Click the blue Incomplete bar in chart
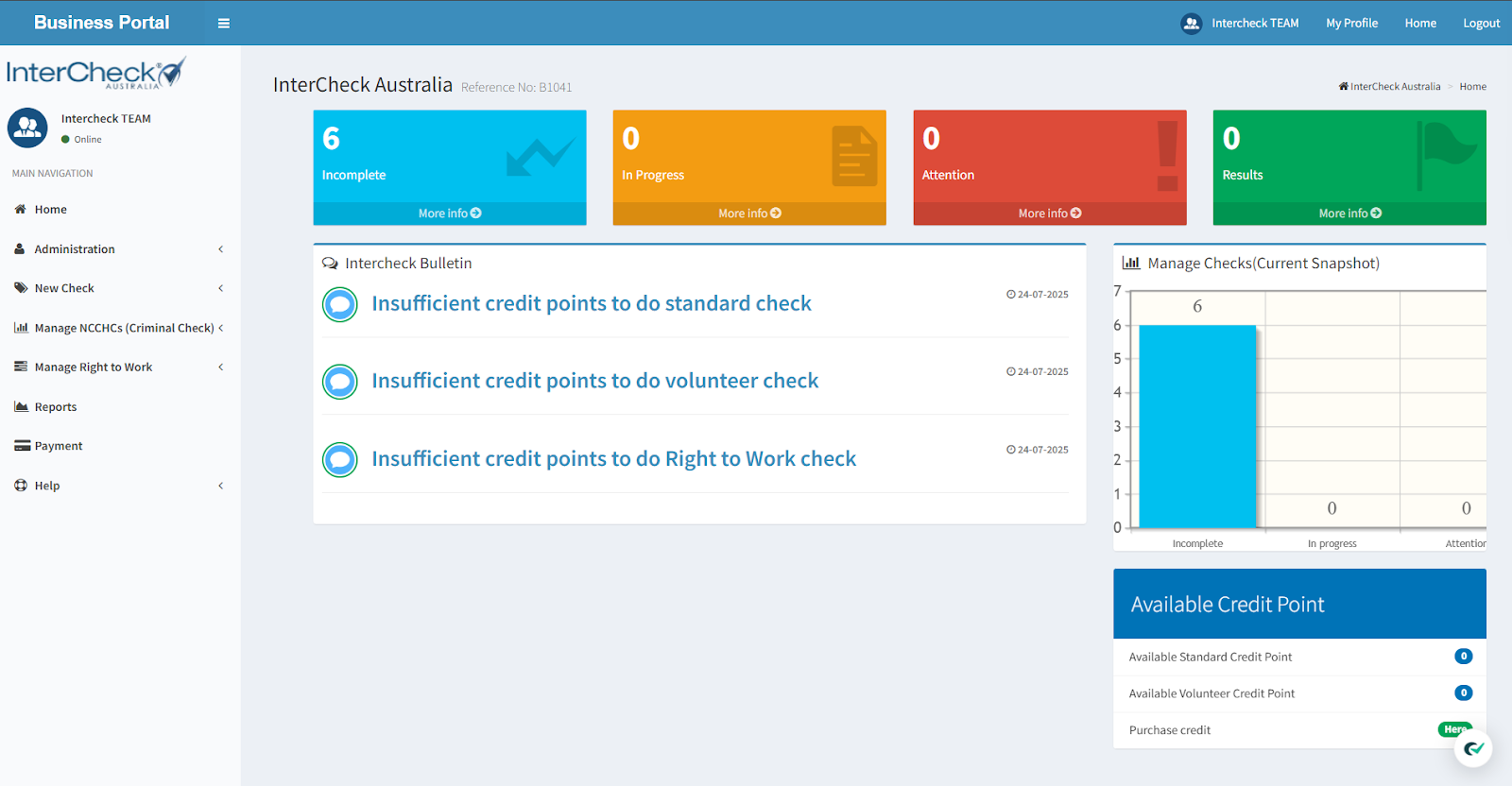Image resolution: width=1512 pixels, height=786 pixels. (1197, 426)
